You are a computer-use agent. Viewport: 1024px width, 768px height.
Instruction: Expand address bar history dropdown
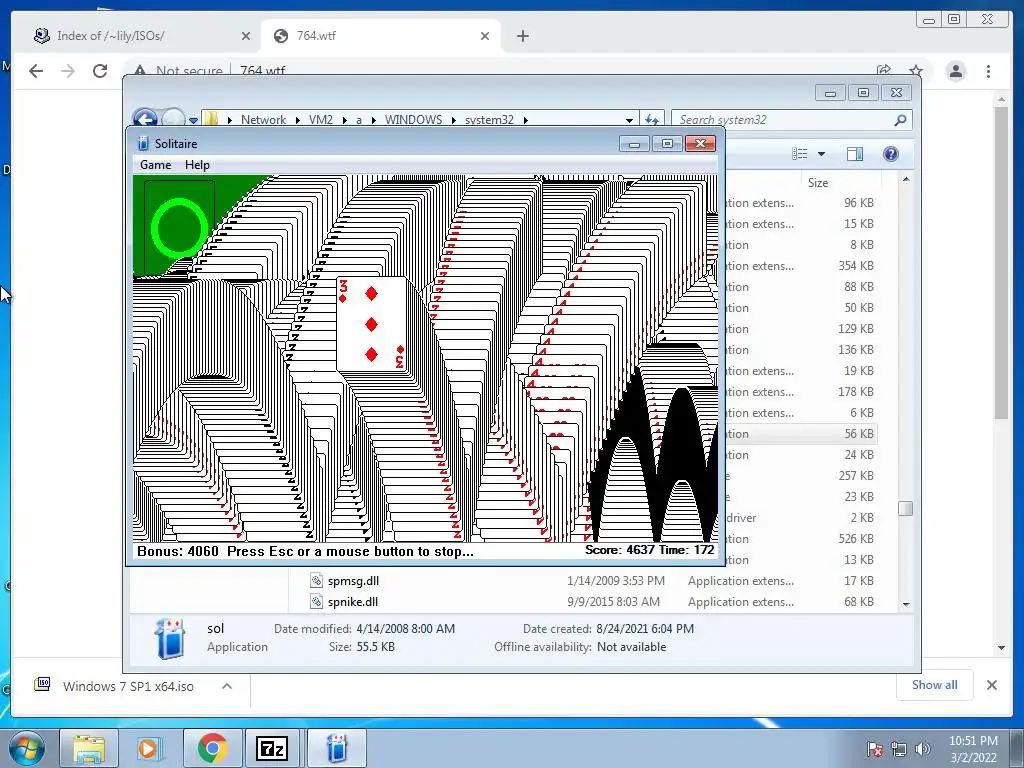(630, 120)
